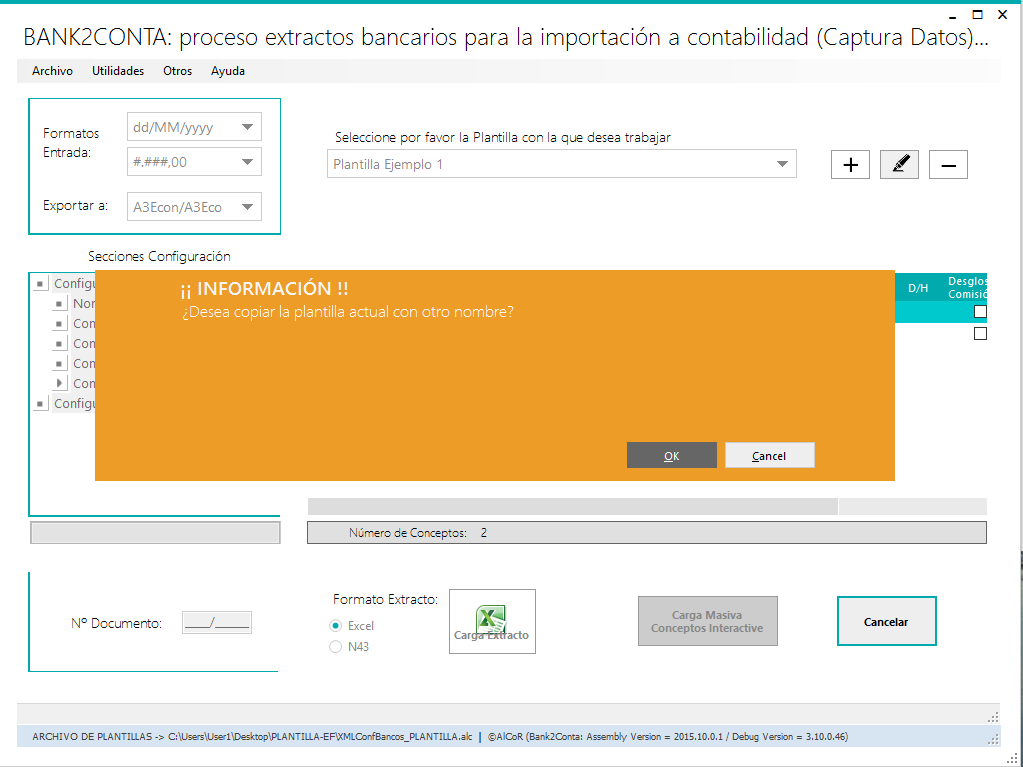Click the Cancelar button
1023x767 pixels.
tap(886, 622)
